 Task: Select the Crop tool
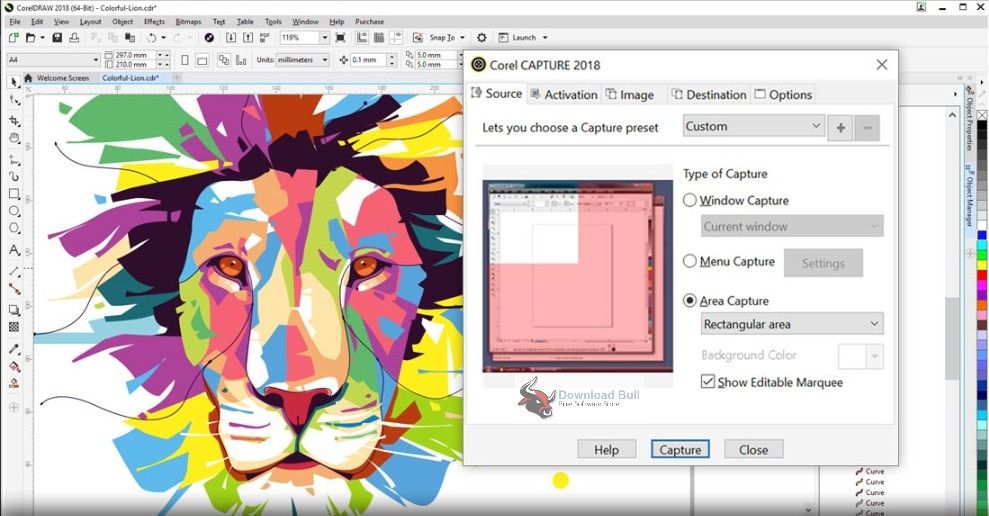(x=14, y=120)
